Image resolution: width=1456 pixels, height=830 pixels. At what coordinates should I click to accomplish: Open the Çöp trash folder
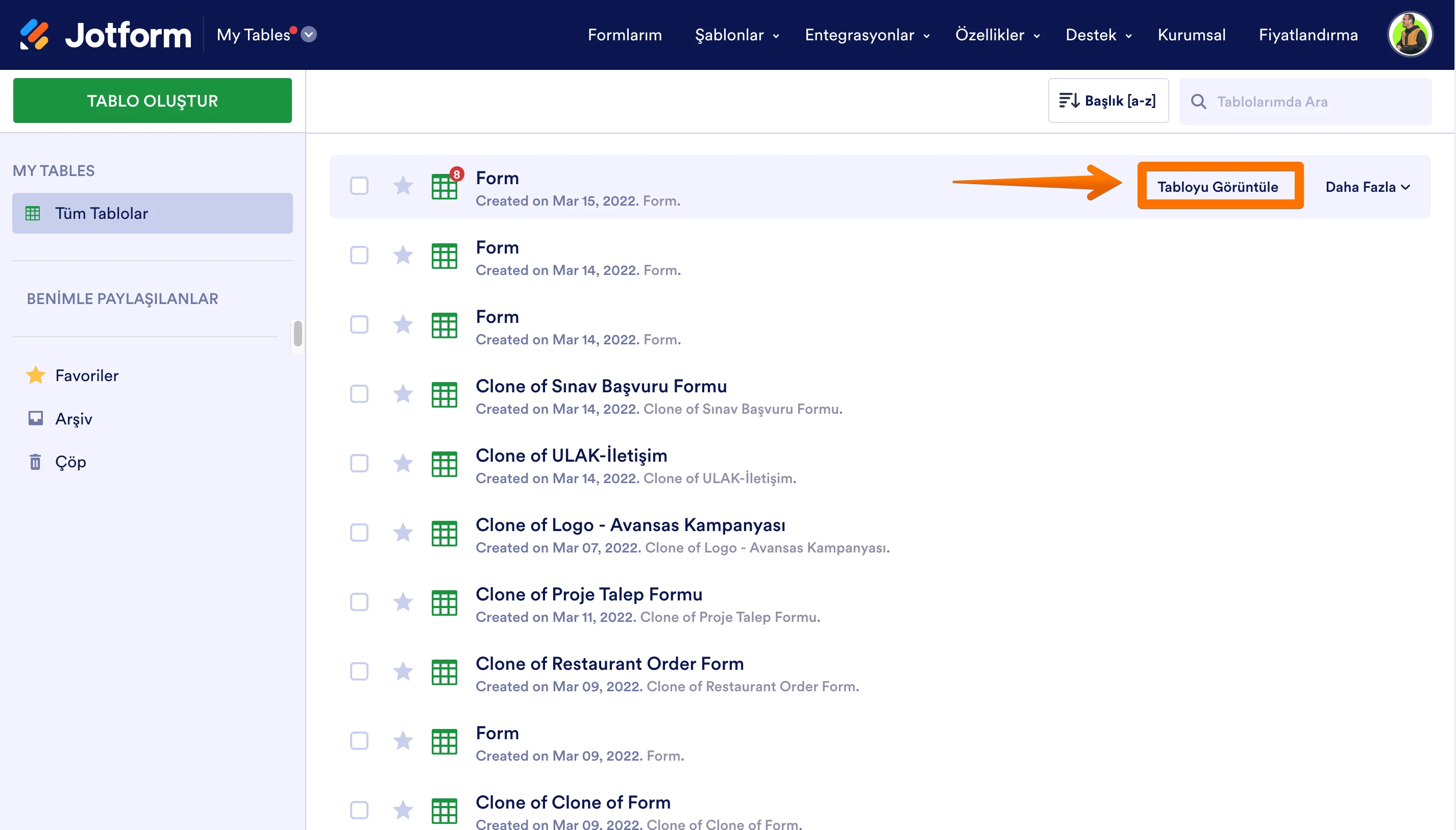(x=70, y=462)
